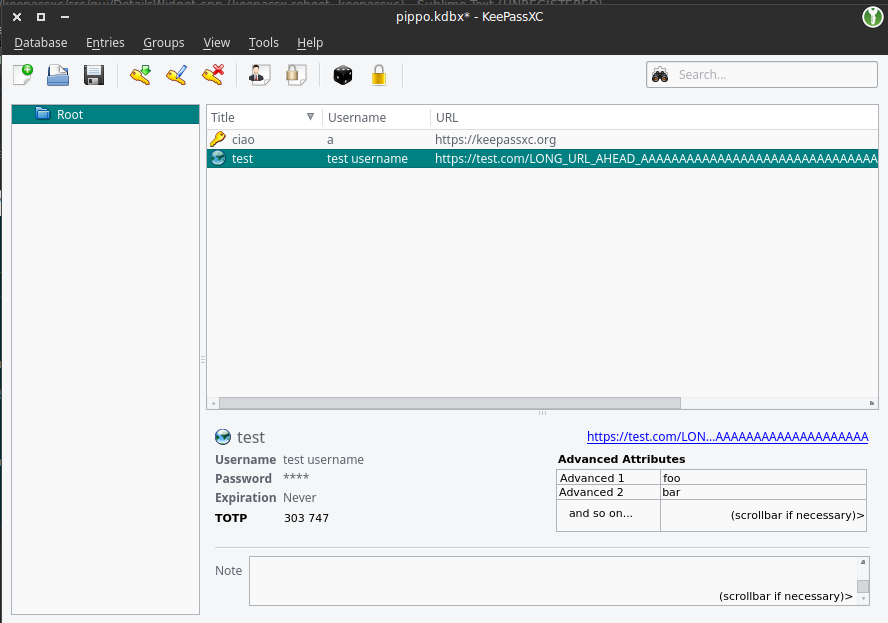
Task: Click inside the Note text area
Action: click(553, 581)
